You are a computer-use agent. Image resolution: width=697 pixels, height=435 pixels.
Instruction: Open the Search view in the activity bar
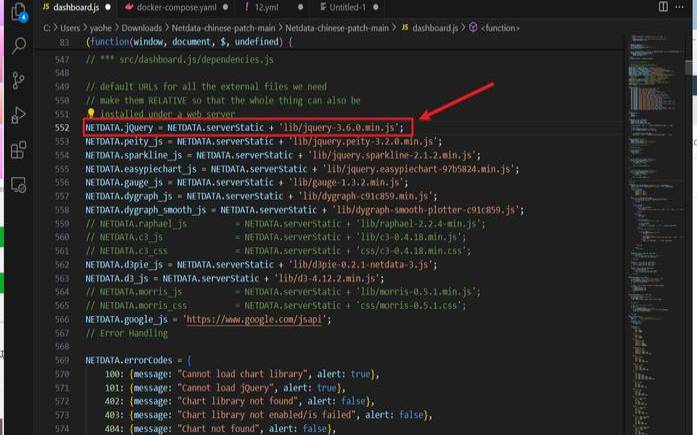[19, 46]
